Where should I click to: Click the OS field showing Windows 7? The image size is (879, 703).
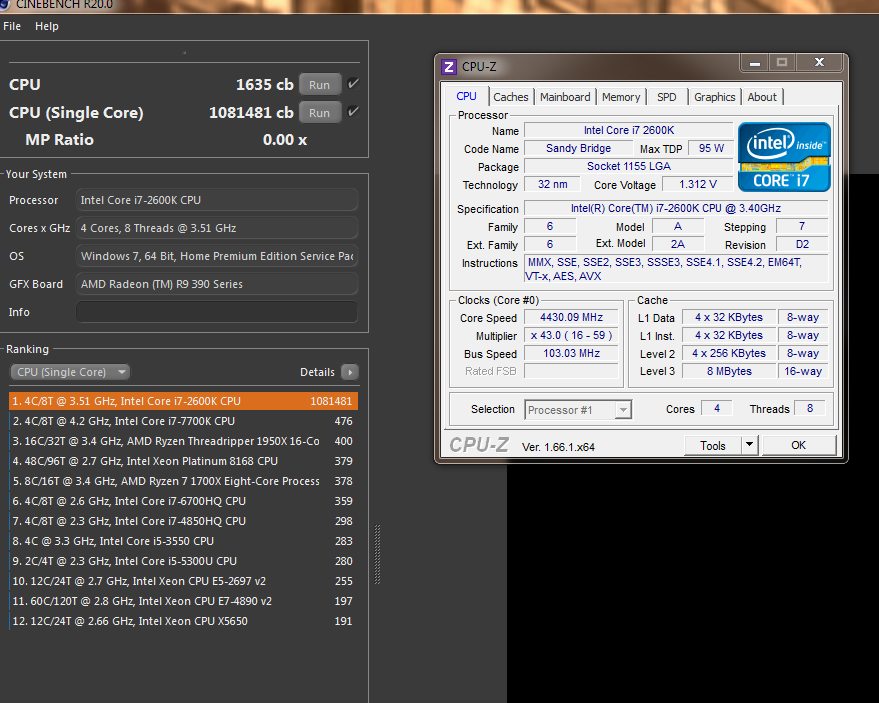click(x=217, y=256)
